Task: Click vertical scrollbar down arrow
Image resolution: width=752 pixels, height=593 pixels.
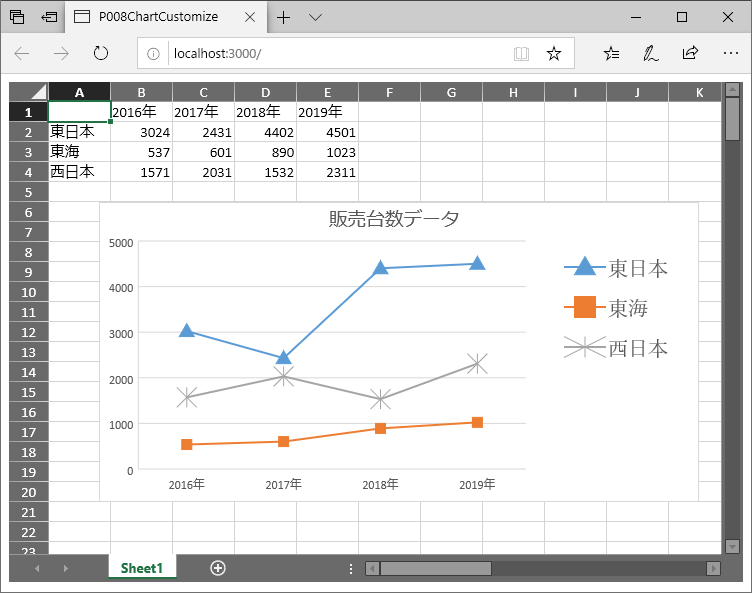Action: coord(732,546)
